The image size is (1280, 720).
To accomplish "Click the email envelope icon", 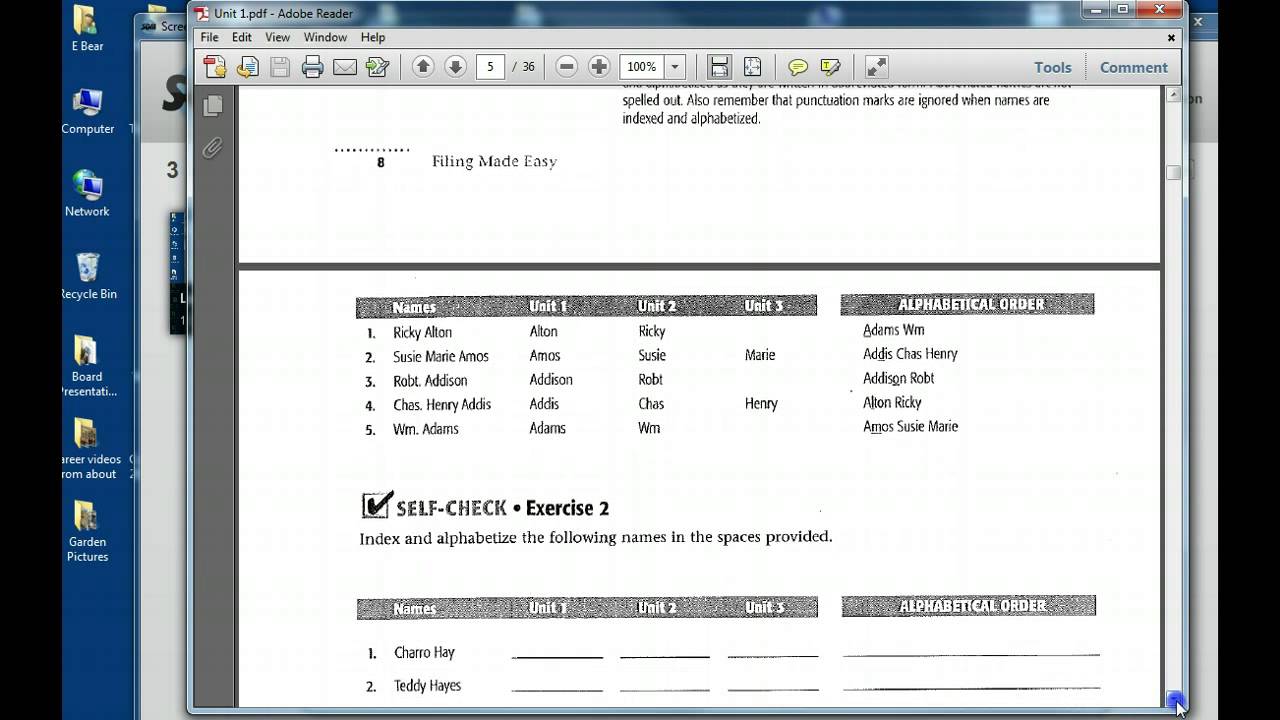I will [x=345, y=67].
